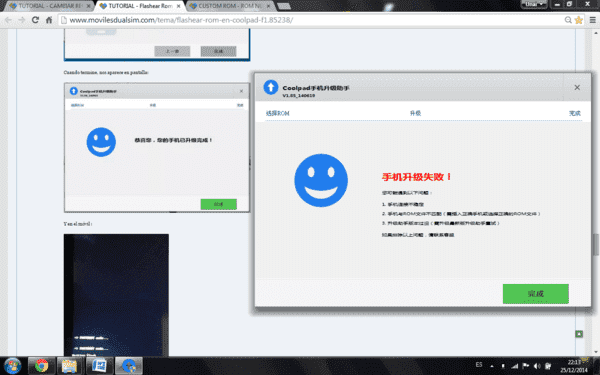
Task: Click the taskbar clock showing 22:13
Action: [574, 366]
